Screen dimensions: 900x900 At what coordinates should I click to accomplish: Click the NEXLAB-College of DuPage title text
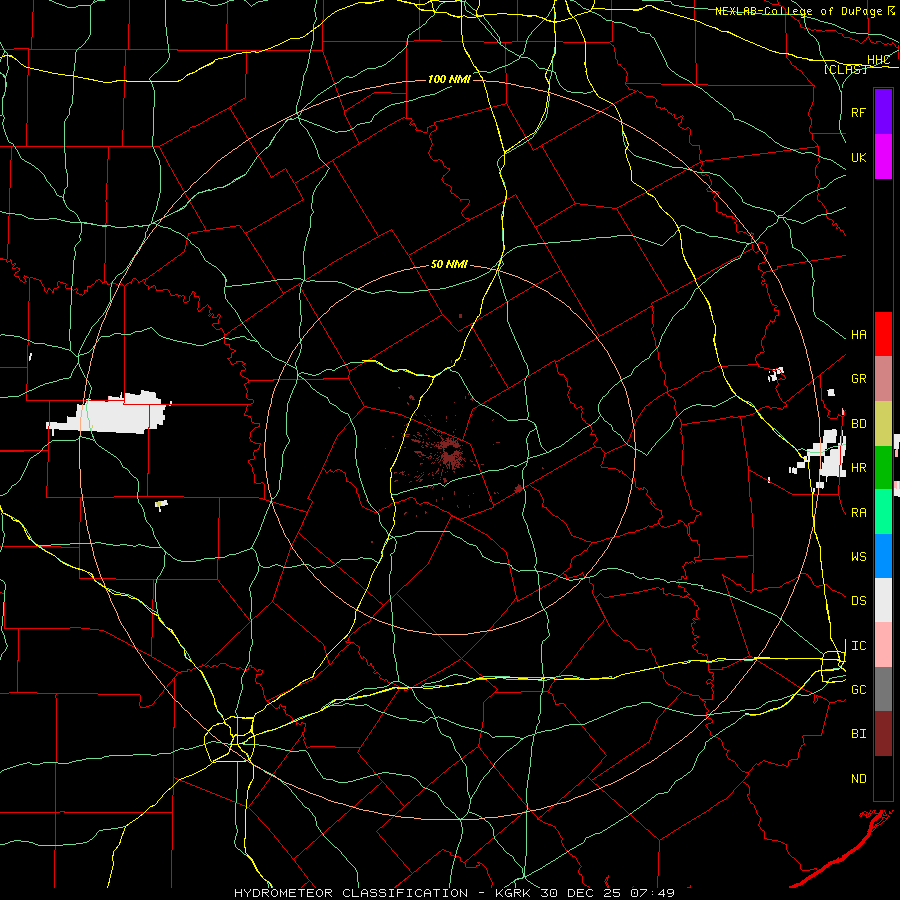[x=798, y=11]
